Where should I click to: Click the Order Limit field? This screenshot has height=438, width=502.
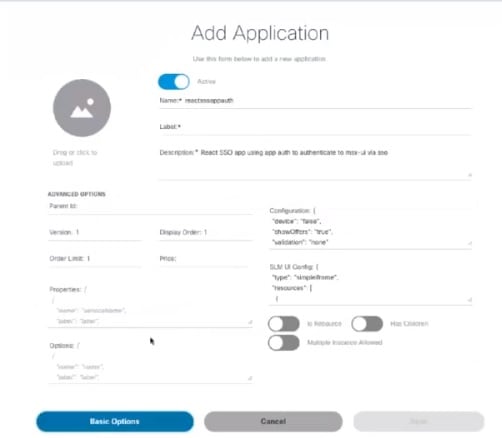[x=95, y=259]
